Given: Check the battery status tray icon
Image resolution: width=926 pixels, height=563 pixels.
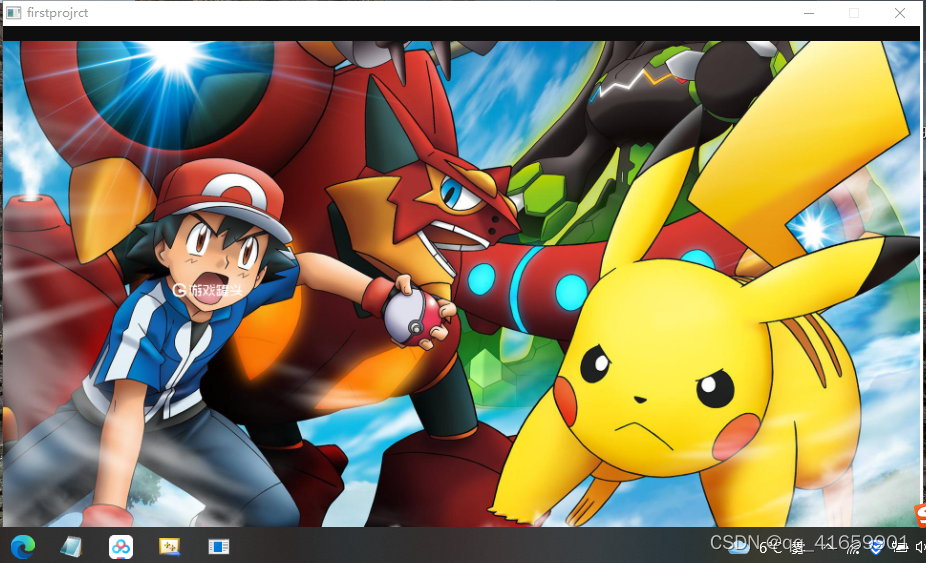Looking at the screenshot, I should pyautogui.click(x=900, y=547).
